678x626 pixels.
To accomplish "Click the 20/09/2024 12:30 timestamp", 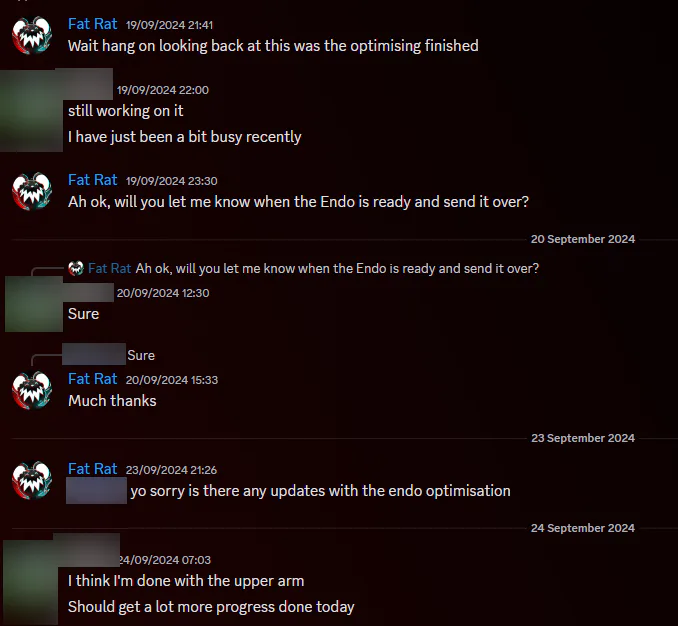I will point(163,293).
